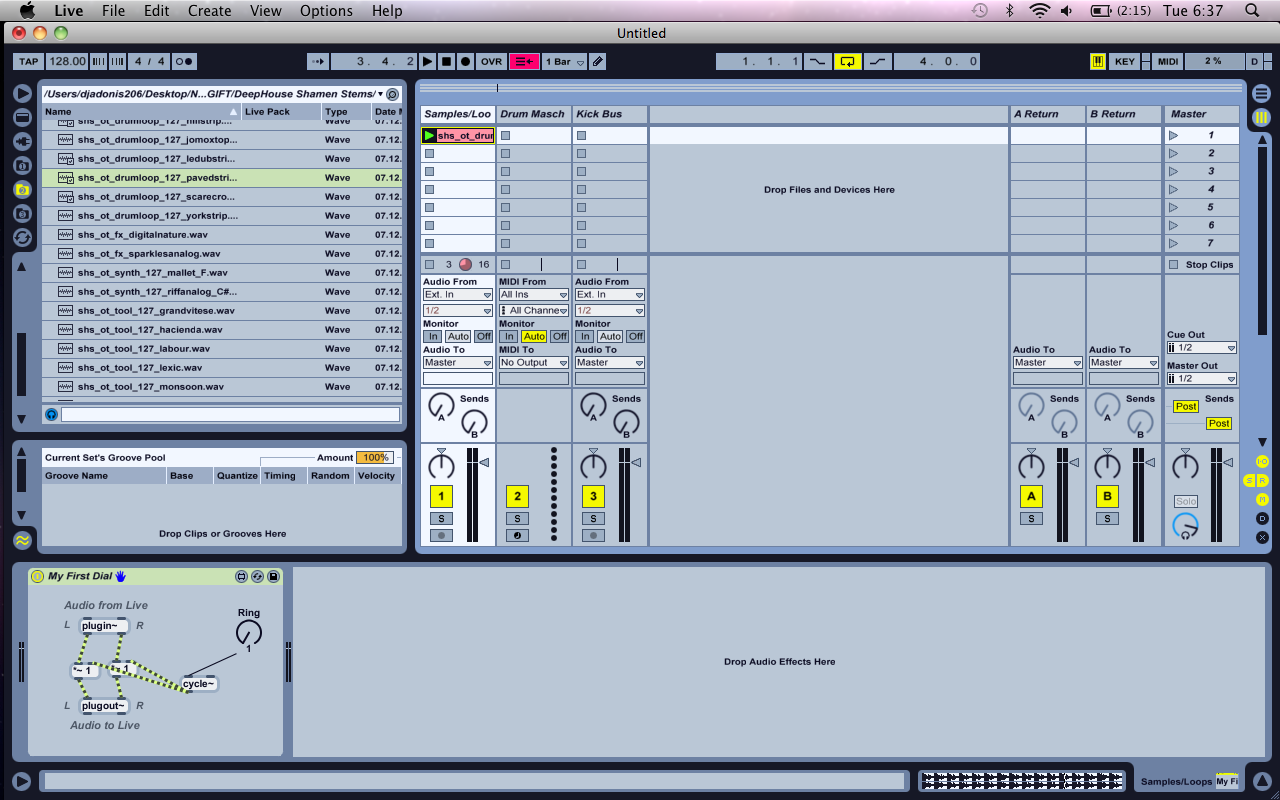This screenshot has width=1280, height=800.
Task: Click the D overload indicator
Action: (x=1255, y=61)
